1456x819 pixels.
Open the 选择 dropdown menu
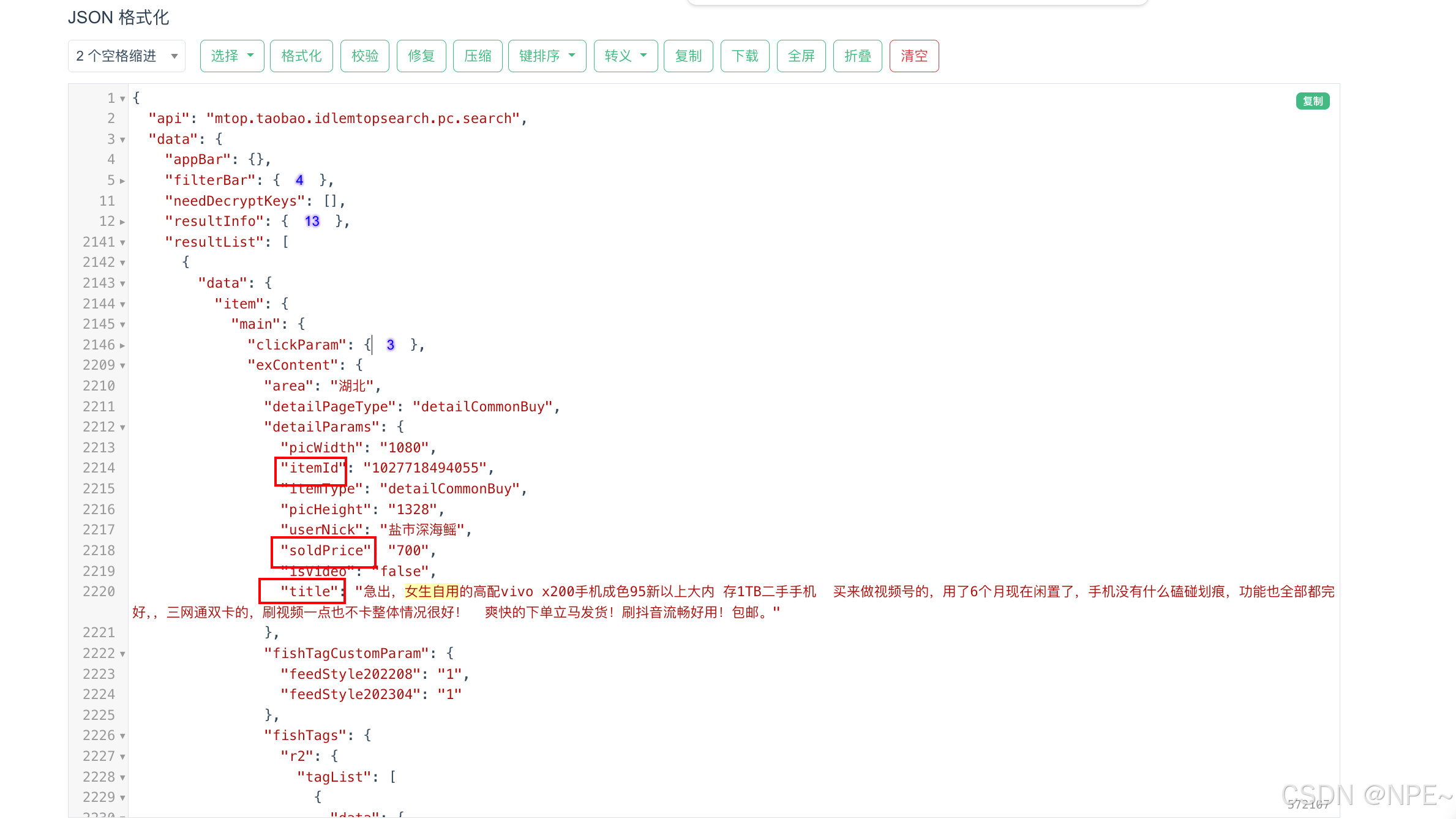pyautogui.click(x=232, y=56)
